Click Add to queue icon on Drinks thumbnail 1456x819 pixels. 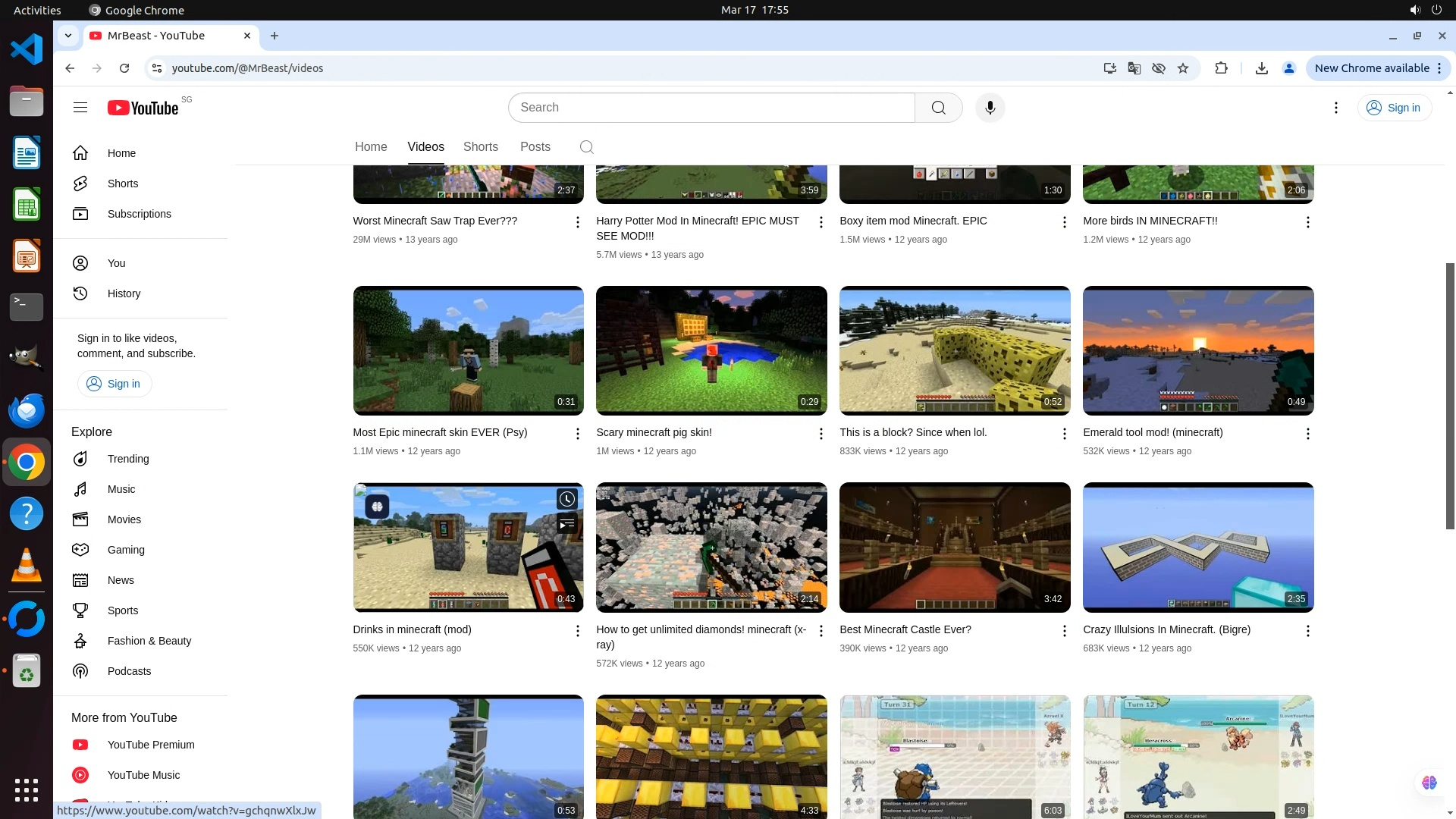567,524
